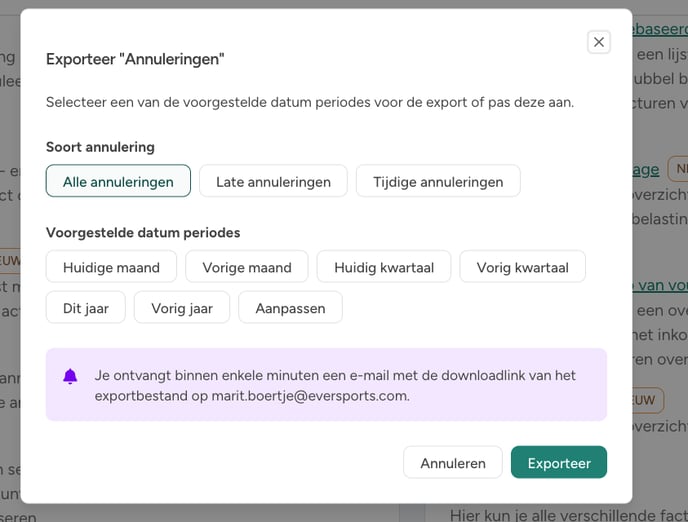Image resolution: width=688 pixels, height=522 pixels.
Task: Set period to "Dit jaar"
Action: [86, 308]
